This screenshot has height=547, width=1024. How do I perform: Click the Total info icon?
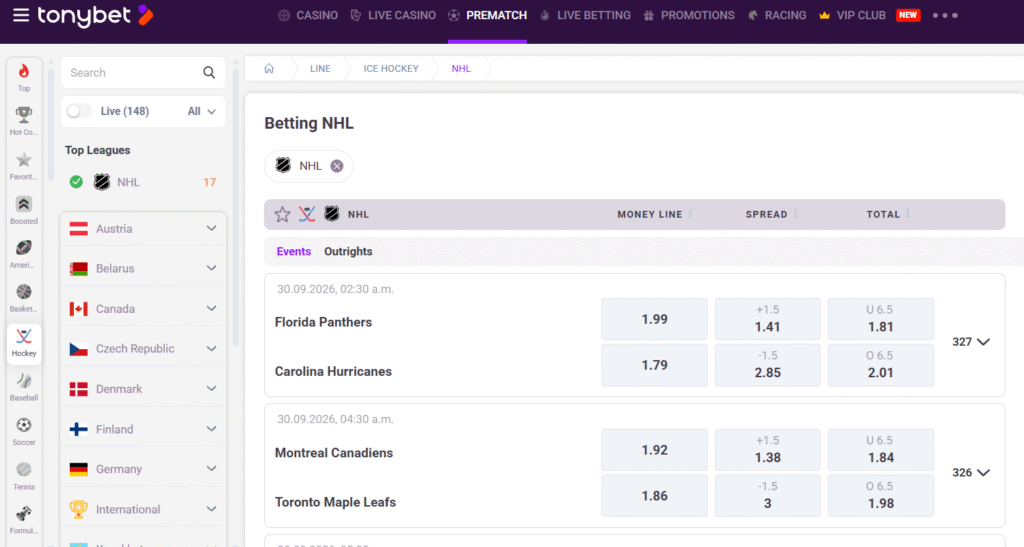[x=908, y=213]
